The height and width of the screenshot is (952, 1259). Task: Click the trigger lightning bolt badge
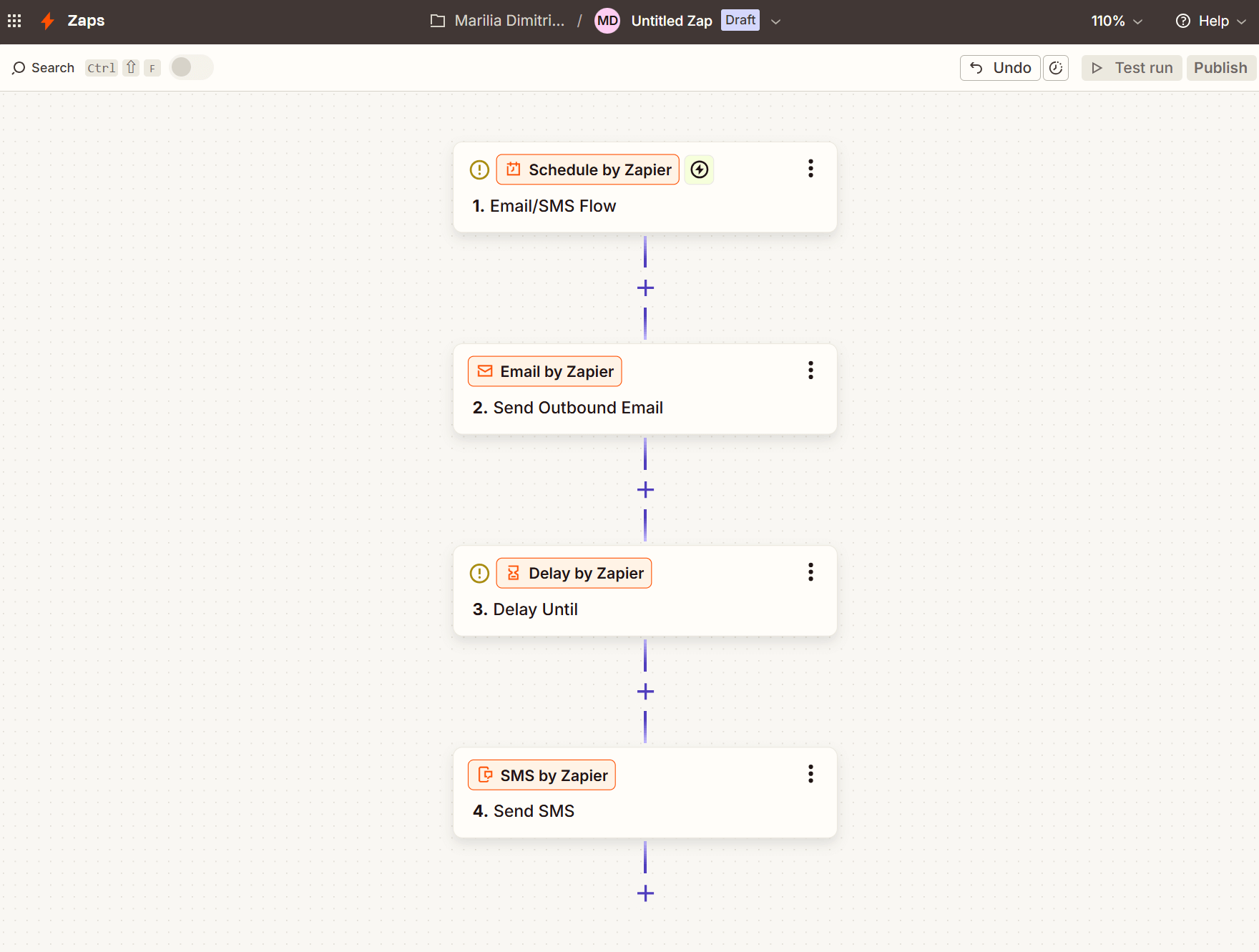pyautogui.click(x=700, y=170)
